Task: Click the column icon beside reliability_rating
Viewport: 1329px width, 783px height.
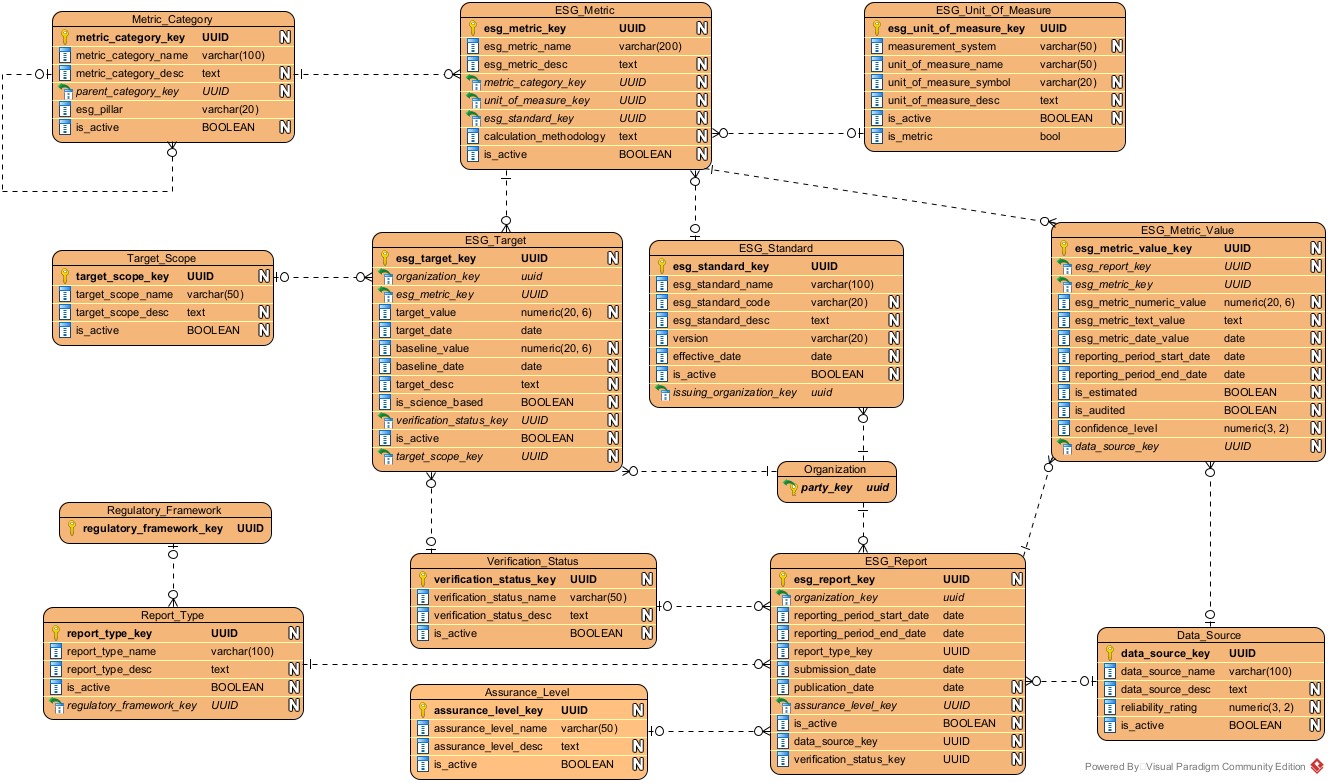Action: tap(1109, 707)
